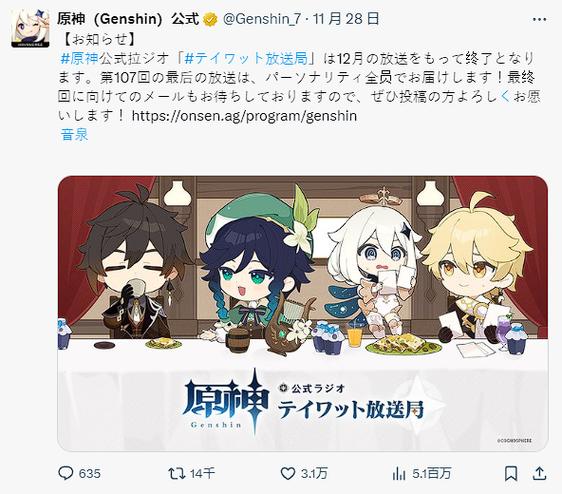Click the 635 replies count

pyautogui.click(x=90, y=474)
